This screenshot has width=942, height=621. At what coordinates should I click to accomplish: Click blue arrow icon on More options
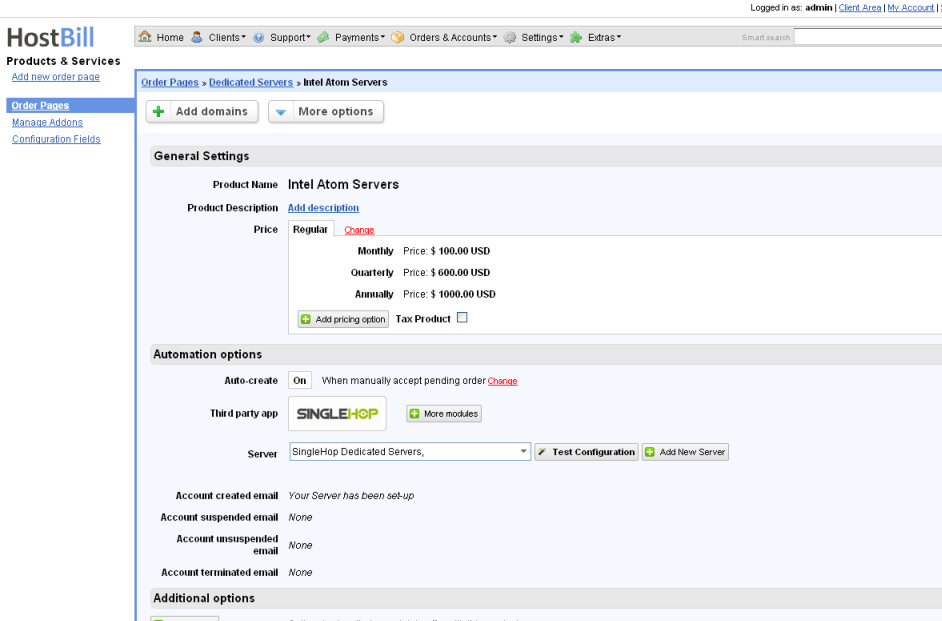pos(281,112)
